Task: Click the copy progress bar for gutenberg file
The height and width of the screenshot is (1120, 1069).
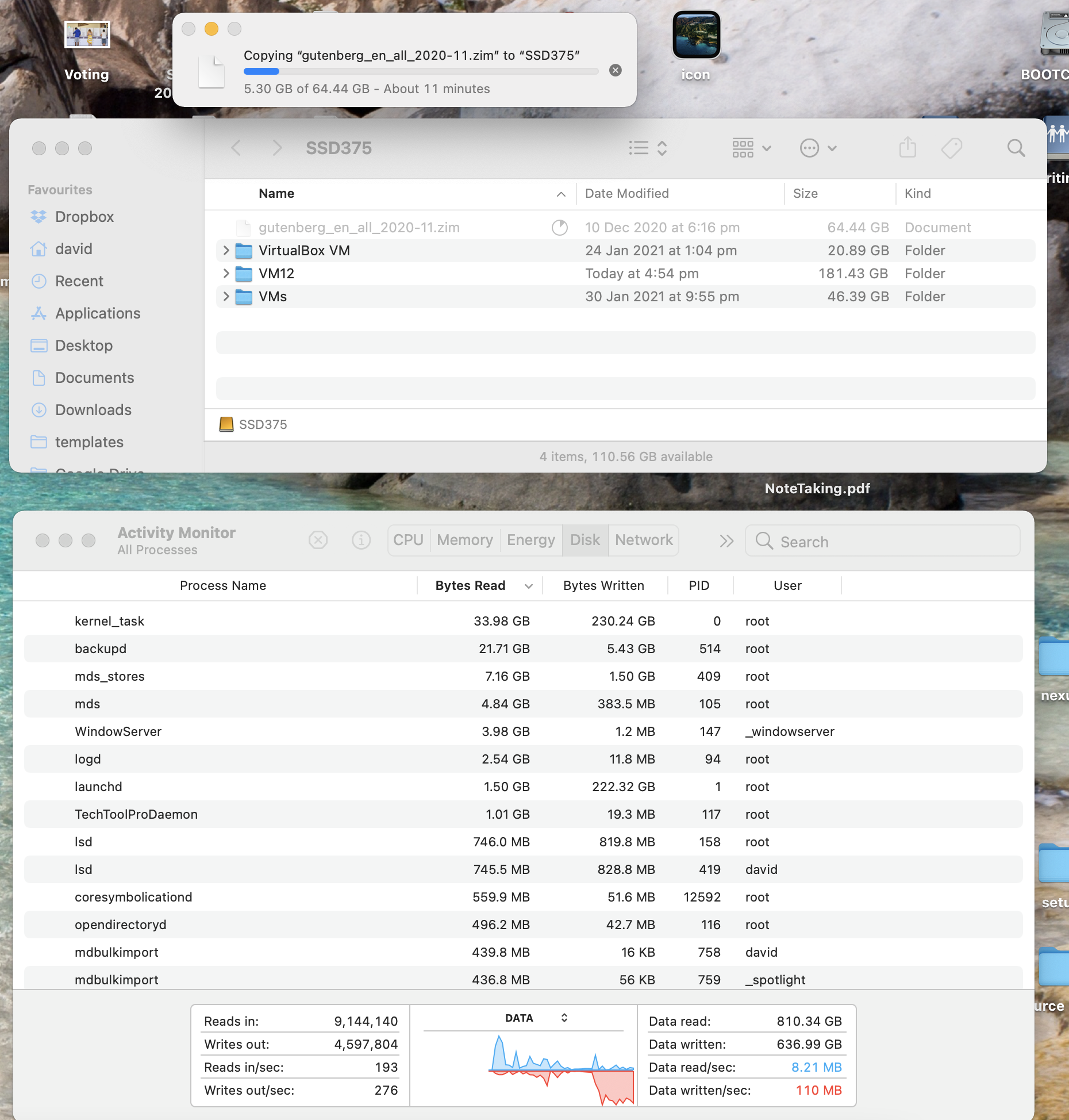Action: [421, 71]
